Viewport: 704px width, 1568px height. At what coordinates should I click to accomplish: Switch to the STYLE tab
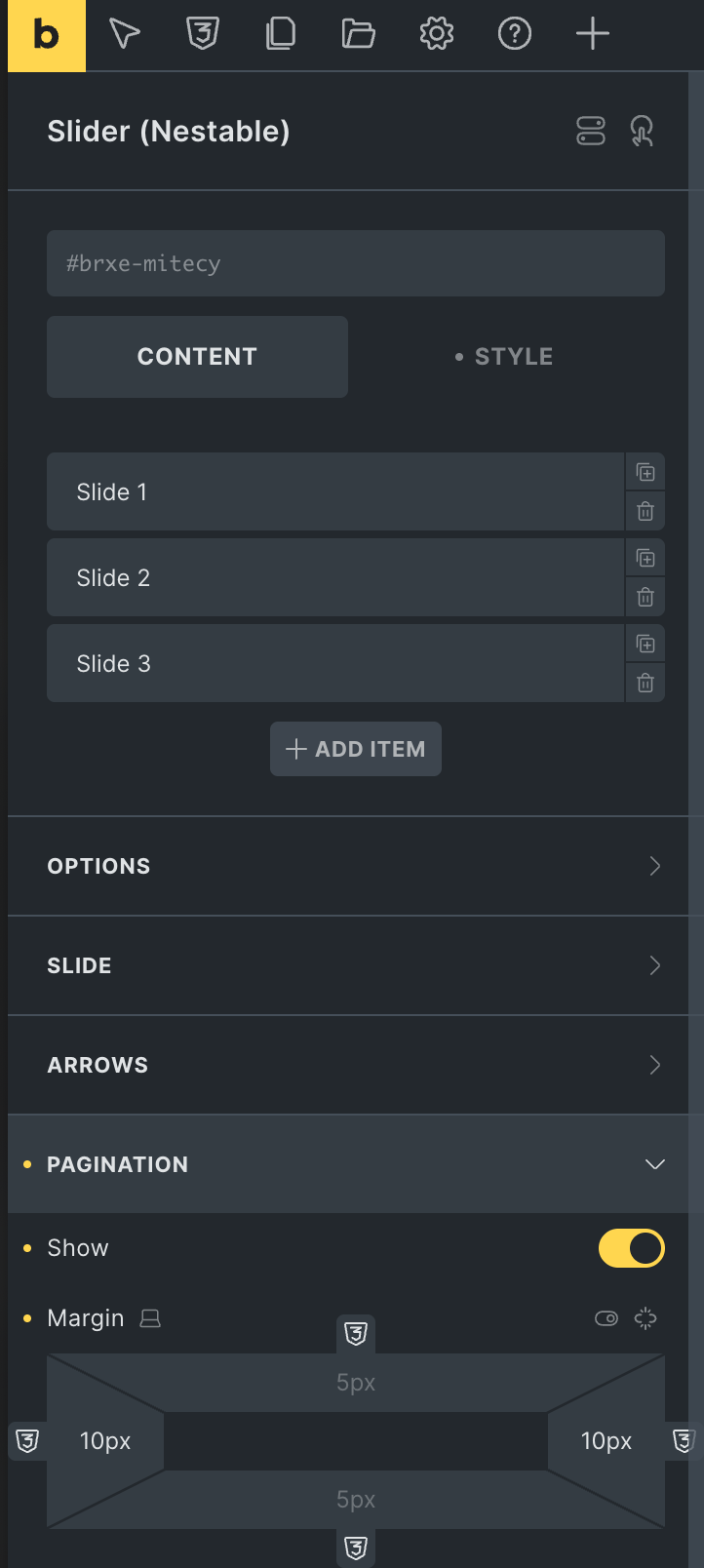click(513, 356)
